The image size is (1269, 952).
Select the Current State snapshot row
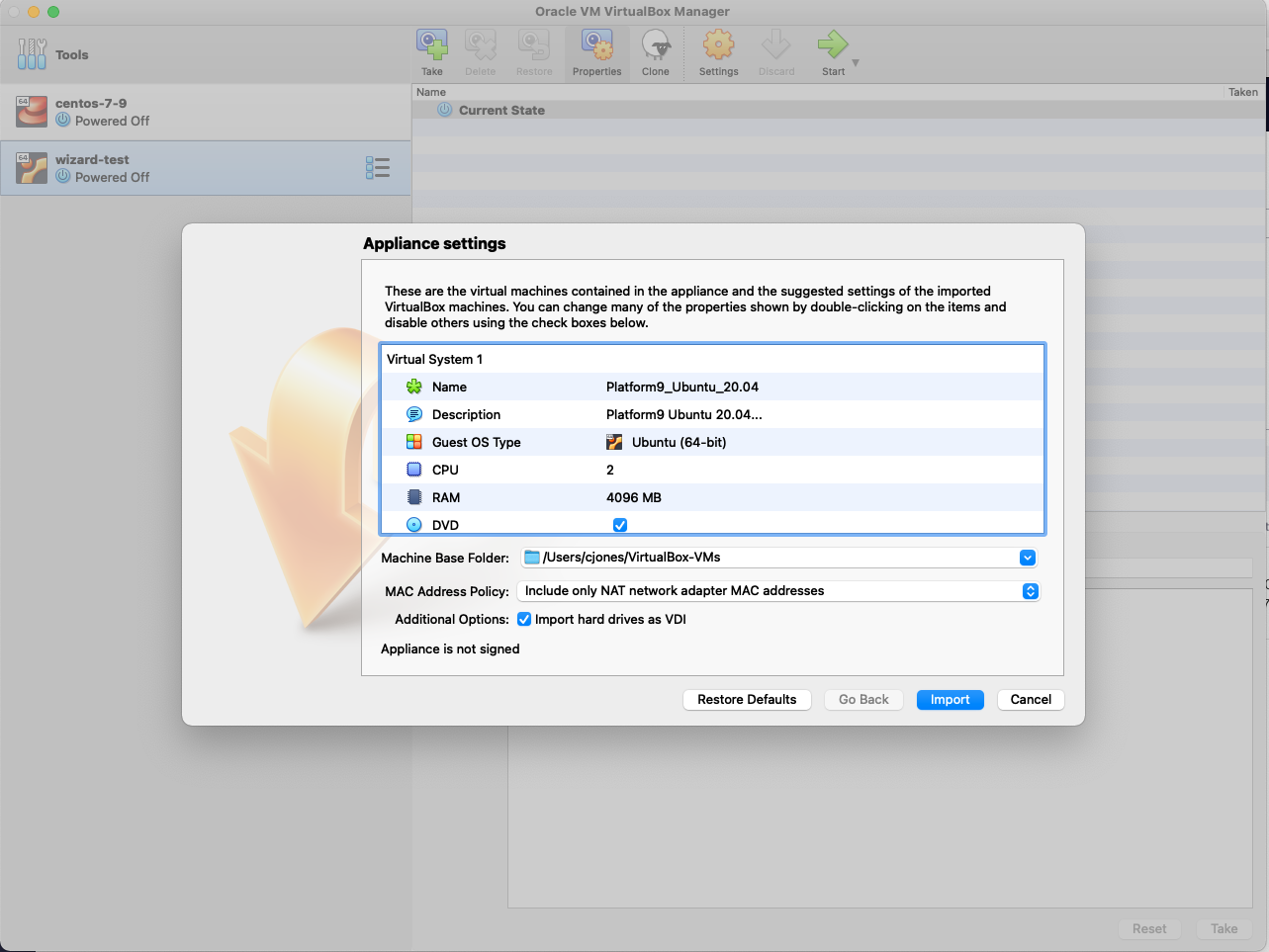click(x=501, y=111)
